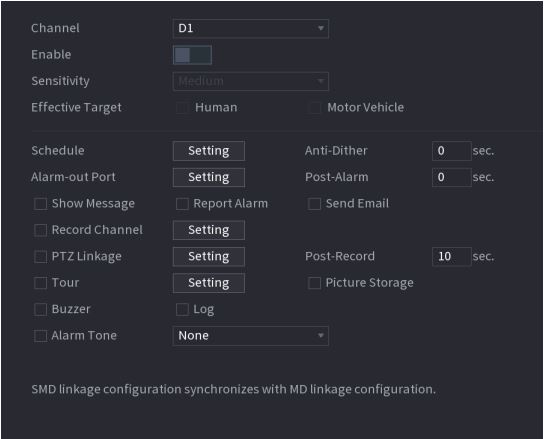Check the Motor Vehicle target box
Viewport: 544px width, 439px height.
click(314, 108)
